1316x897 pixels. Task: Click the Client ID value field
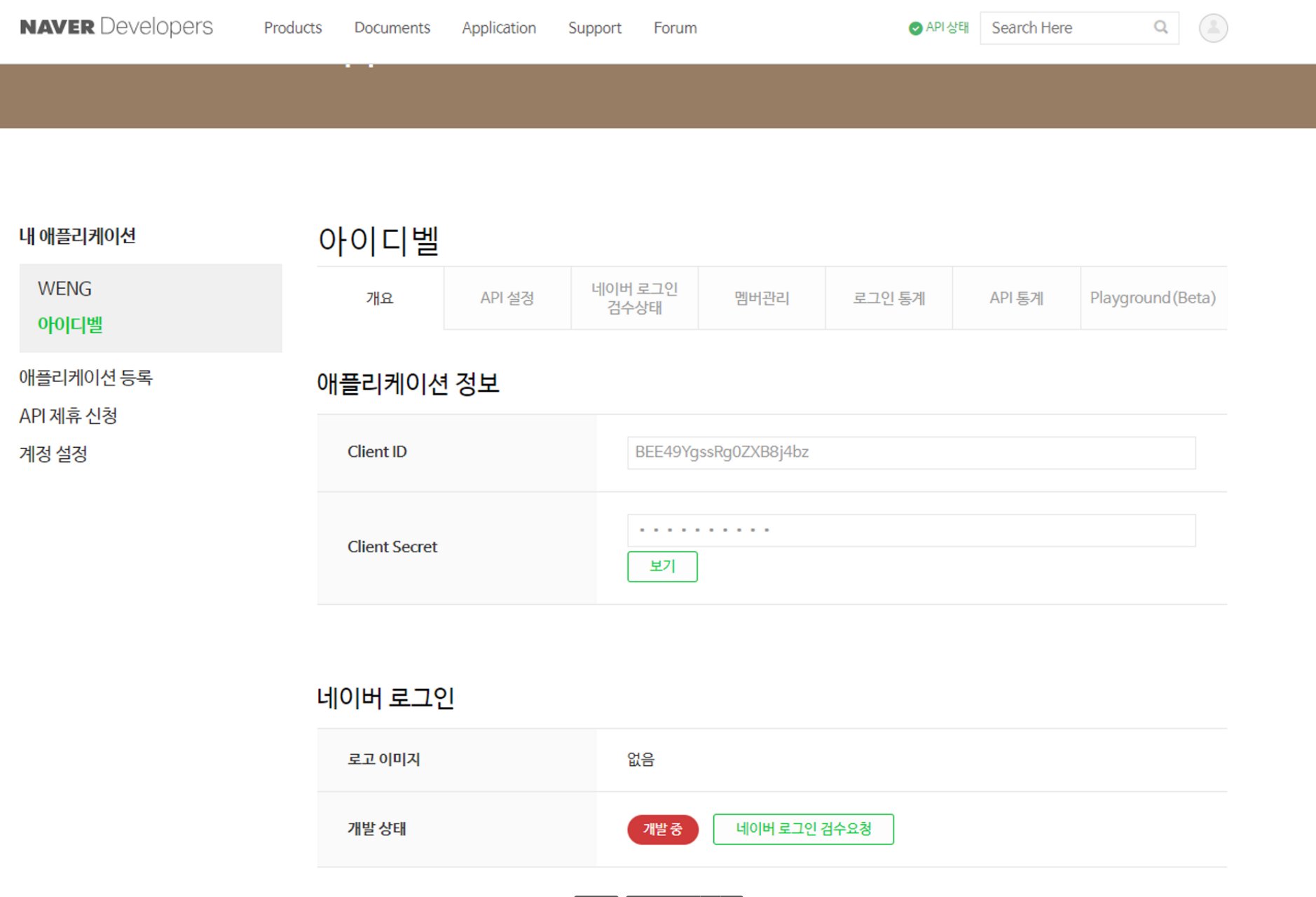tap(911, 453)
